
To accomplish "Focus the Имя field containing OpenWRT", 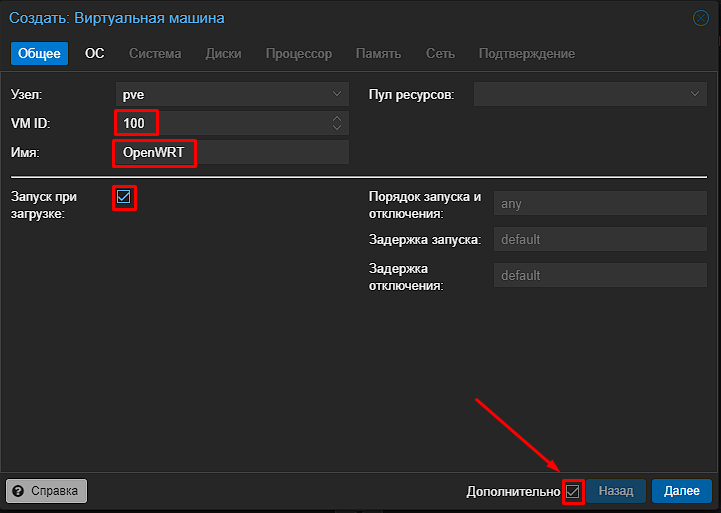I will [x=232, y=152].
